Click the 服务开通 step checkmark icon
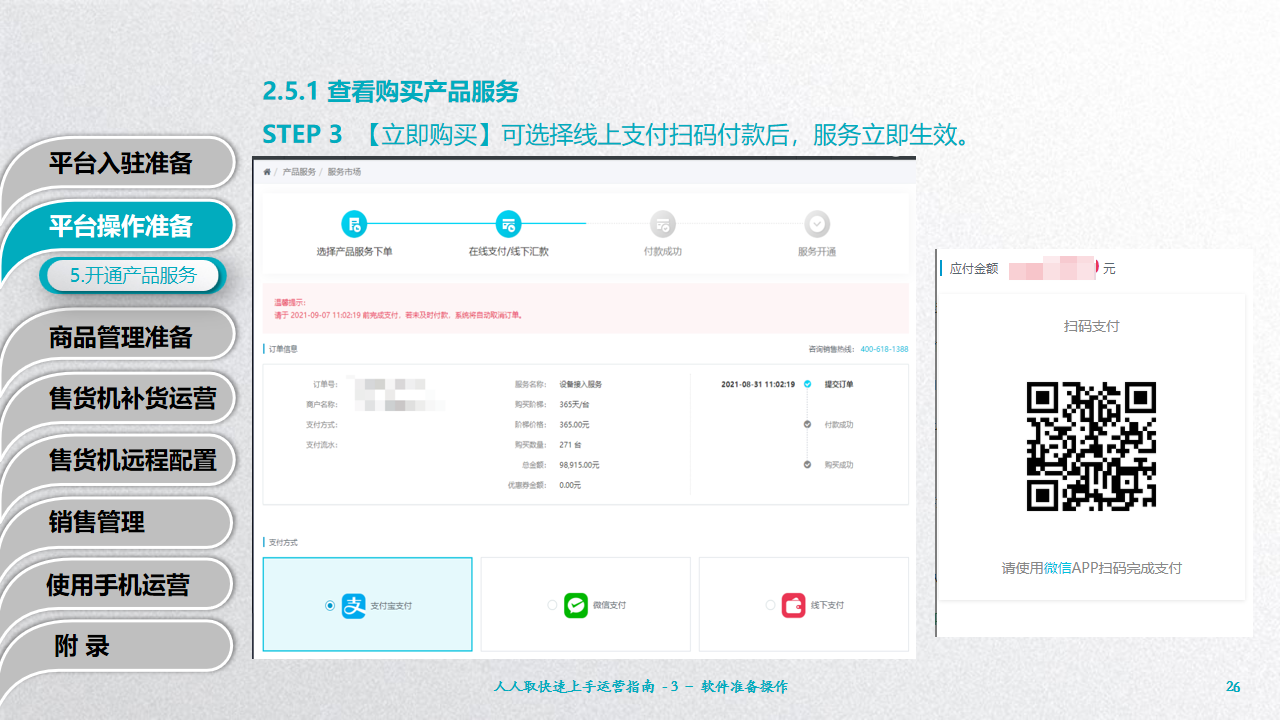1280x720 pixels. coord(817,224)
